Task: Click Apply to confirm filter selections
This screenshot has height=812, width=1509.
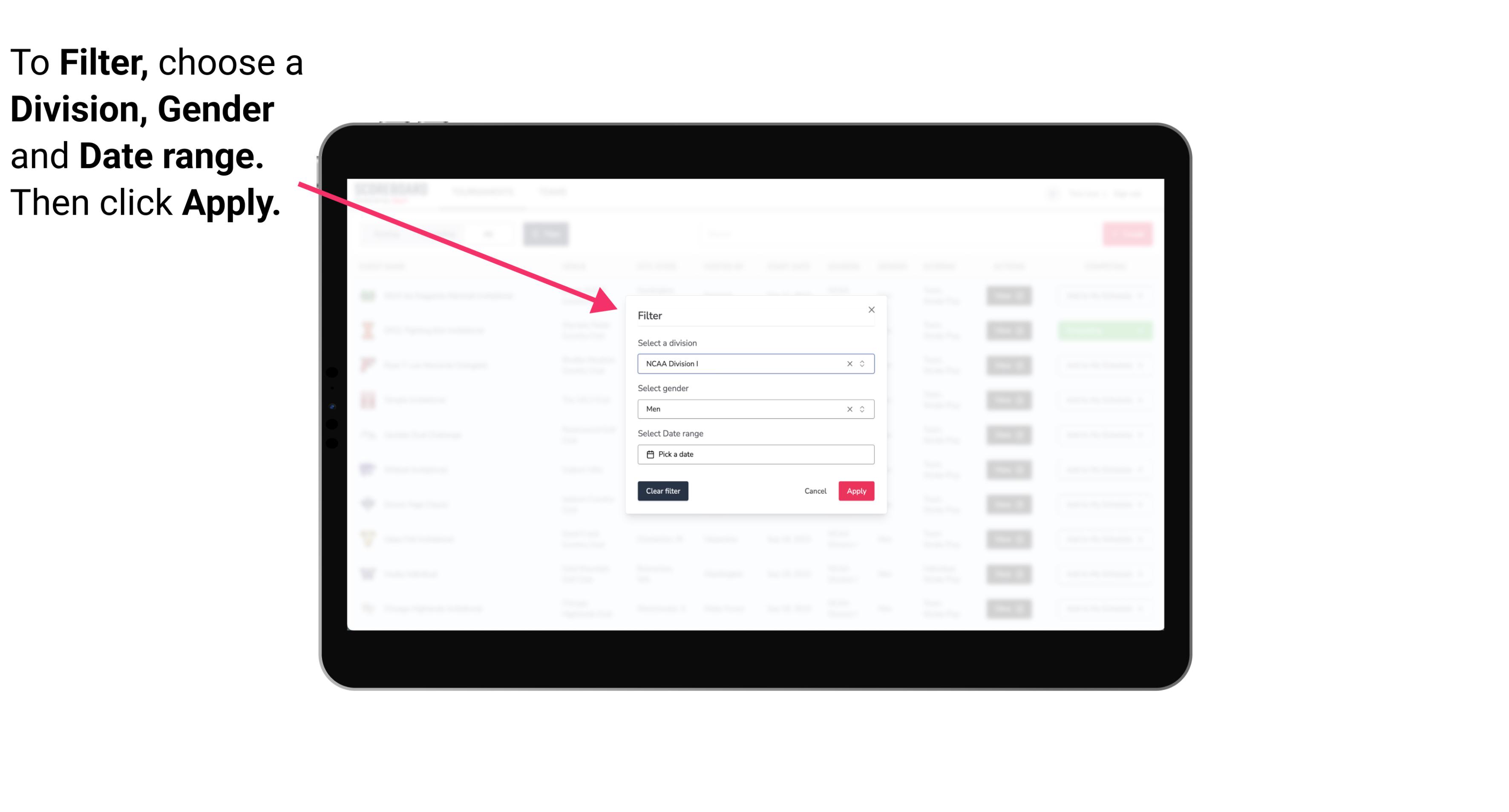Action: (856, 491)
